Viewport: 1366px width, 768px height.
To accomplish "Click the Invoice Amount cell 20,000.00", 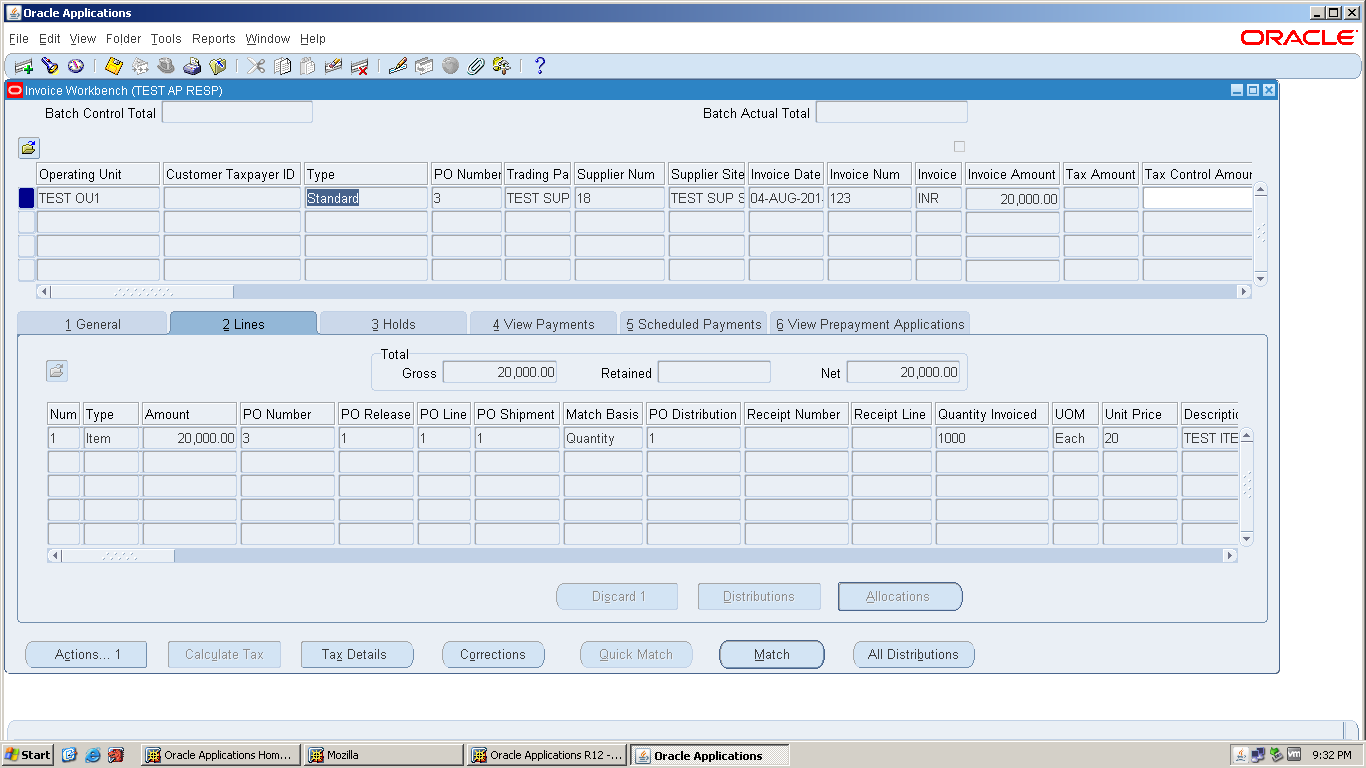I will [x=1012, y=198].
